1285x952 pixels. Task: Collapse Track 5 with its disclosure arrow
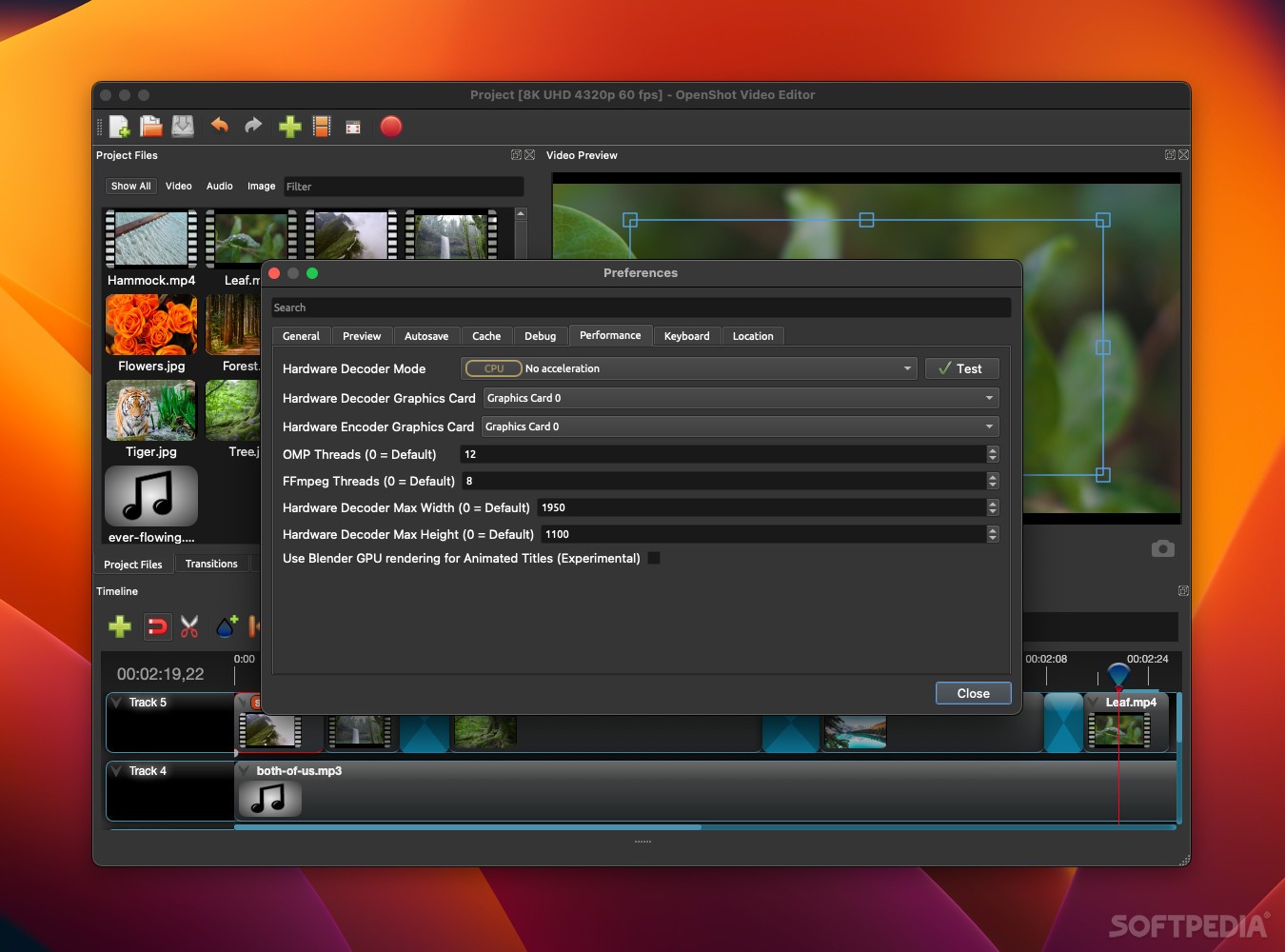[x=118, y=702]
